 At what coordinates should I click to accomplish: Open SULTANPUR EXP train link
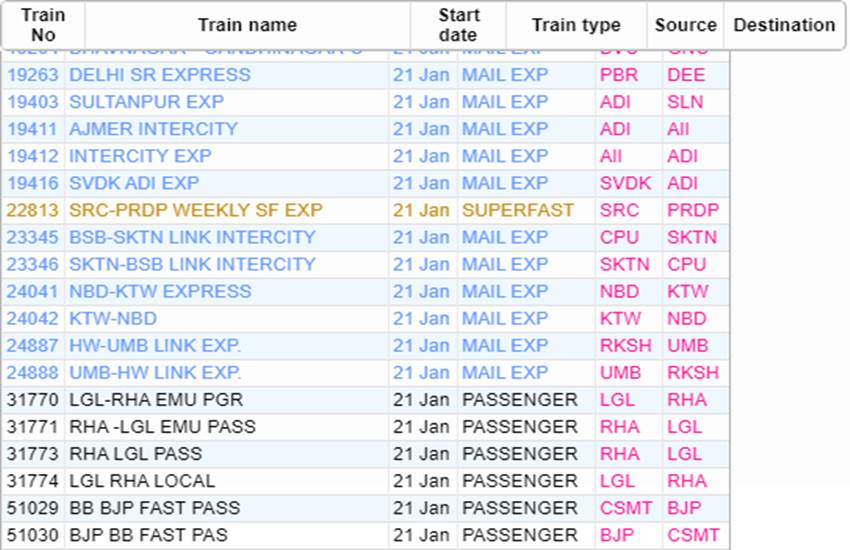(146, 102)
